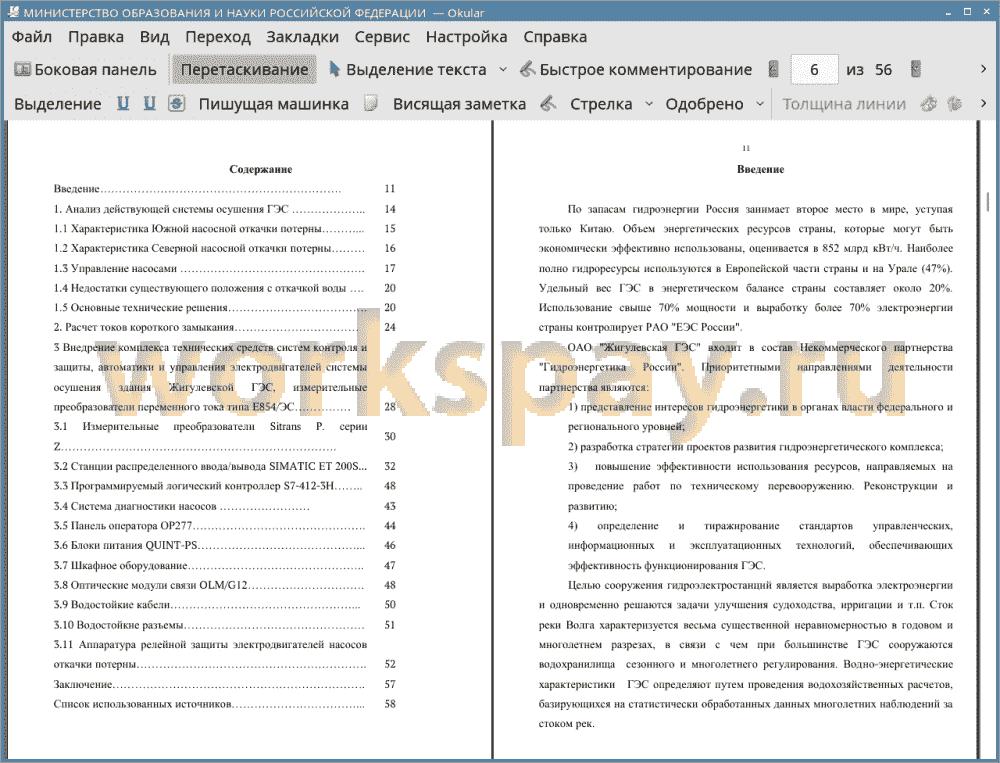Viewport: 1000px width, 763px height.
Task: Click the Введение heading on right page
Action: (760, 169)
